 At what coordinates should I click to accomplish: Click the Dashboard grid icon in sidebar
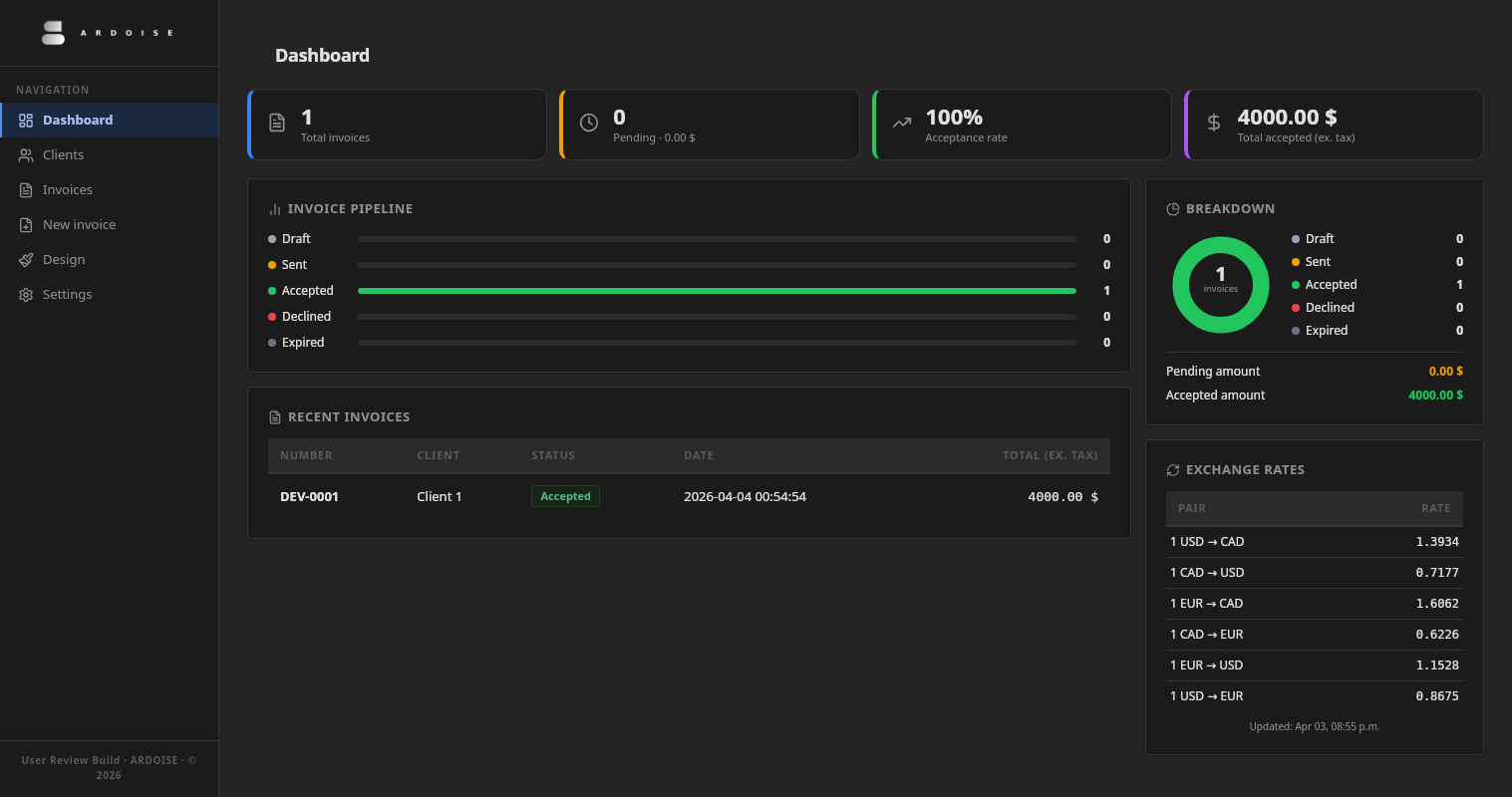point(26,121)
